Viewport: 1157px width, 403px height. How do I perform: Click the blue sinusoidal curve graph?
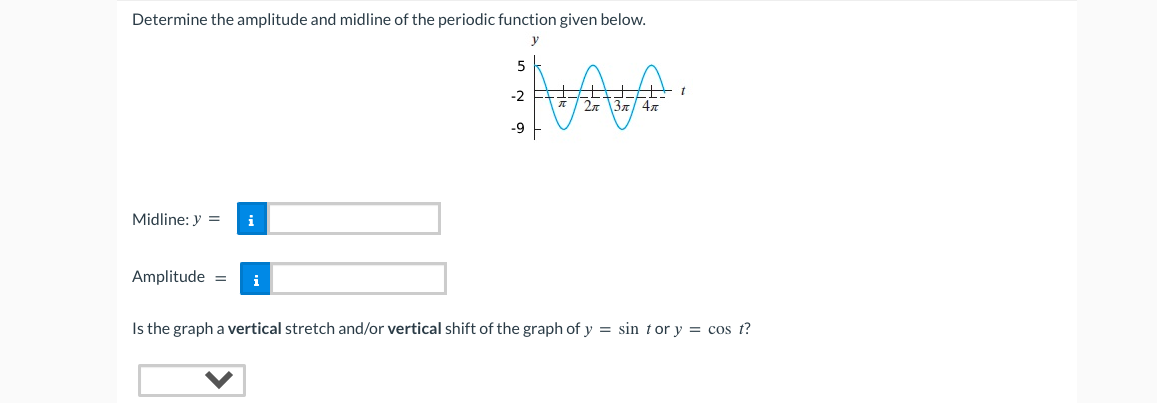[599, 97]
